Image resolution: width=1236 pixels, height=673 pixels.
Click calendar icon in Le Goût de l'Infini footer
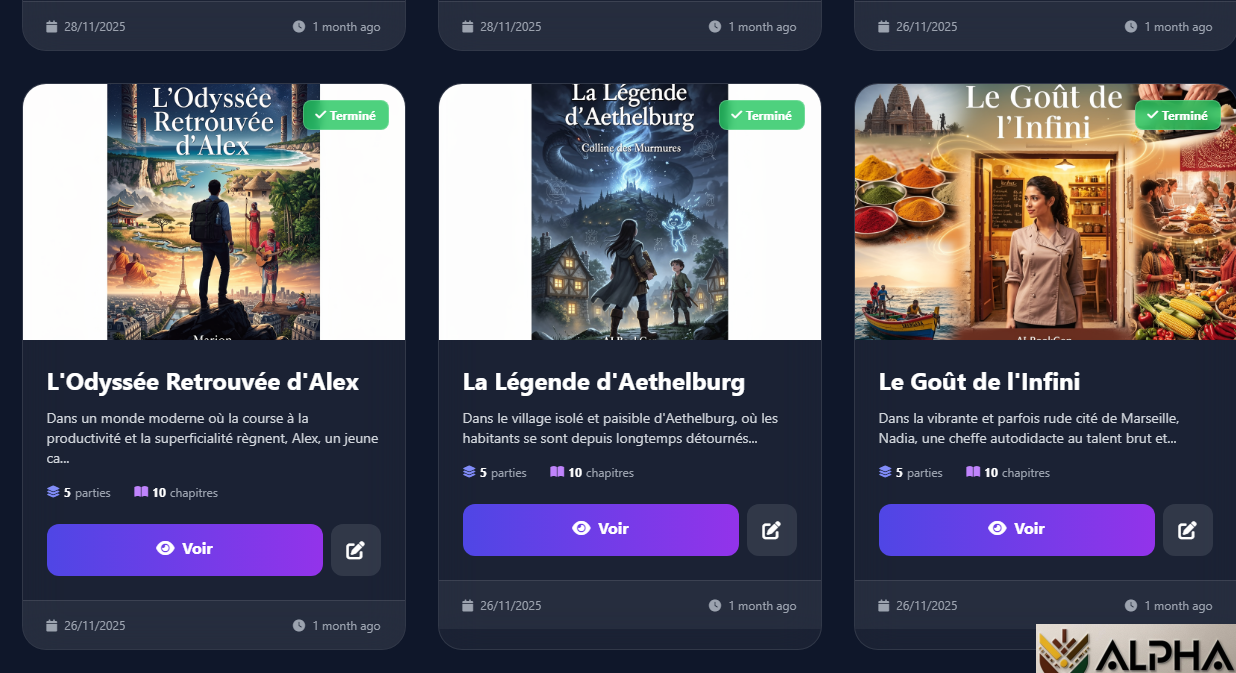point(884,605)
